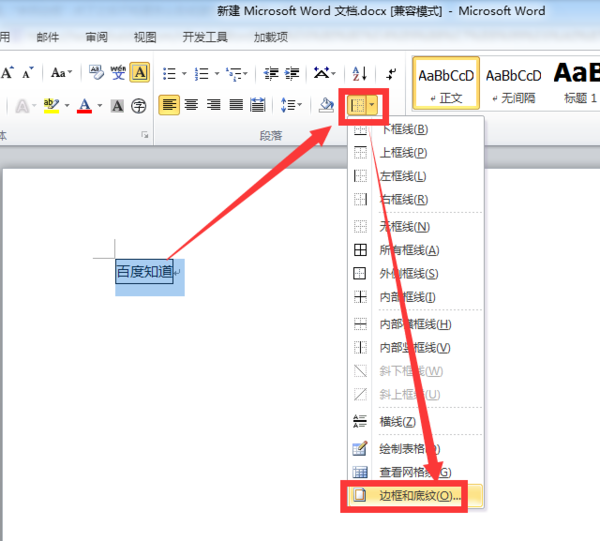The image size is (600, 541).
Task: Open the font color dropdown arrow
Action: click(x=100, y=105)
